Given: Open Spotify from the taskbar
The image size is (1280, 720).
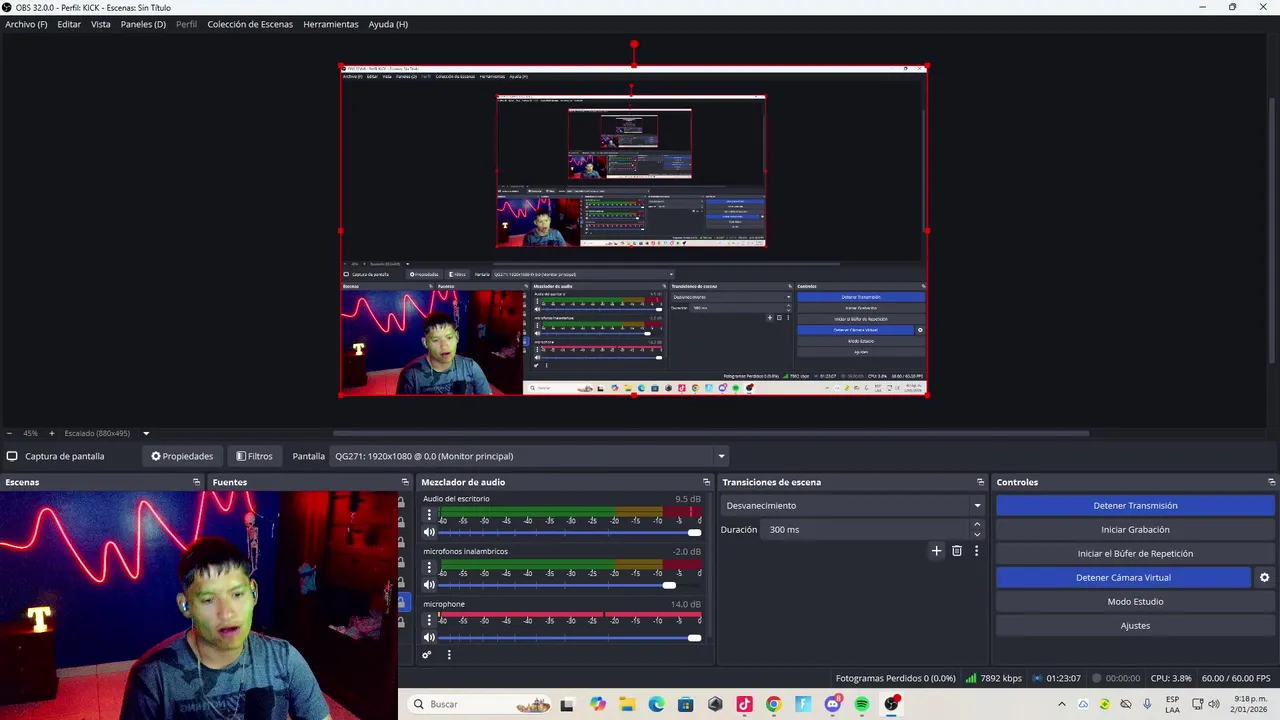Looking at the screenshot, I should 861,704.
